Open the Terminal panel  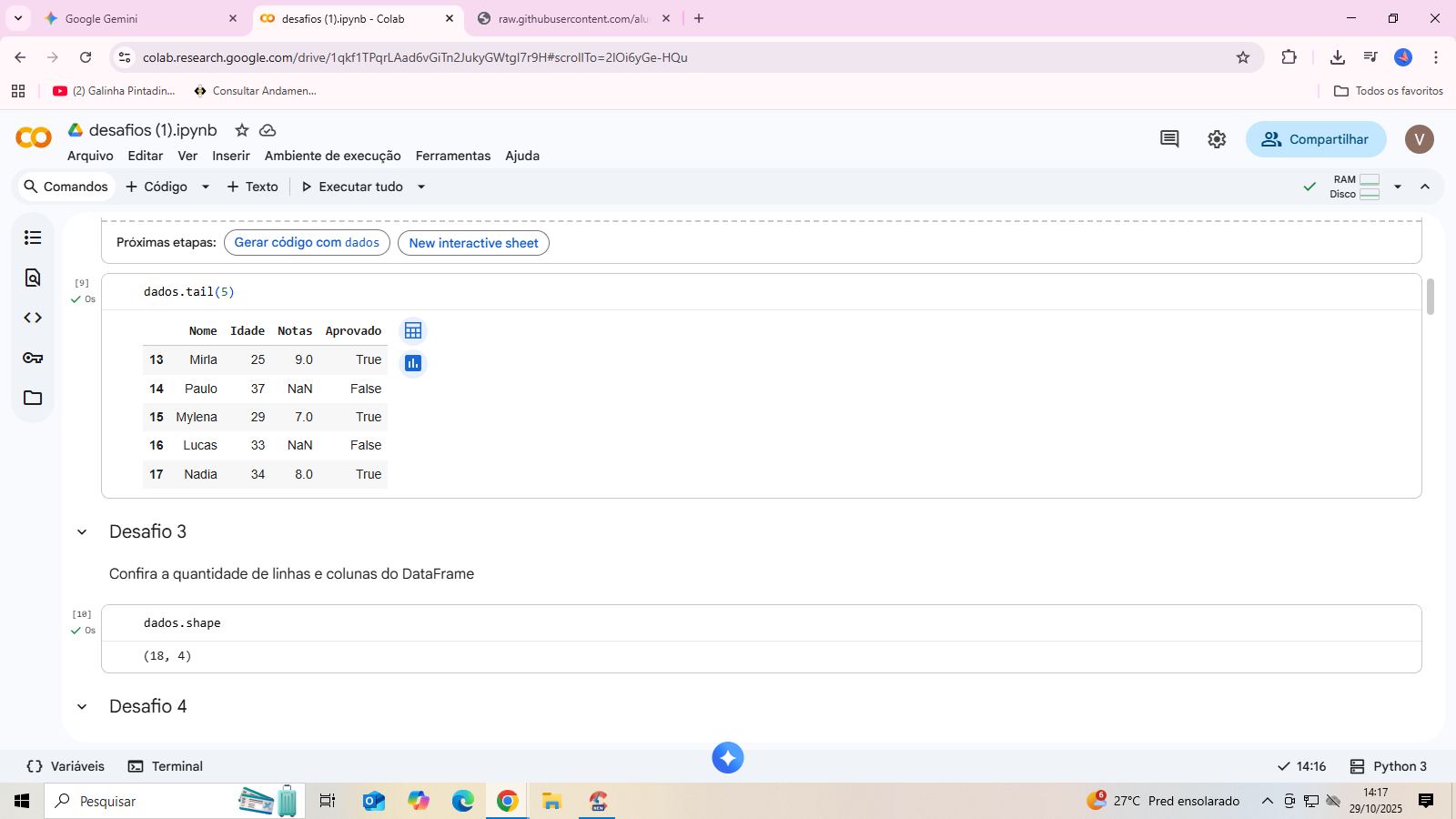click(166, 766)
